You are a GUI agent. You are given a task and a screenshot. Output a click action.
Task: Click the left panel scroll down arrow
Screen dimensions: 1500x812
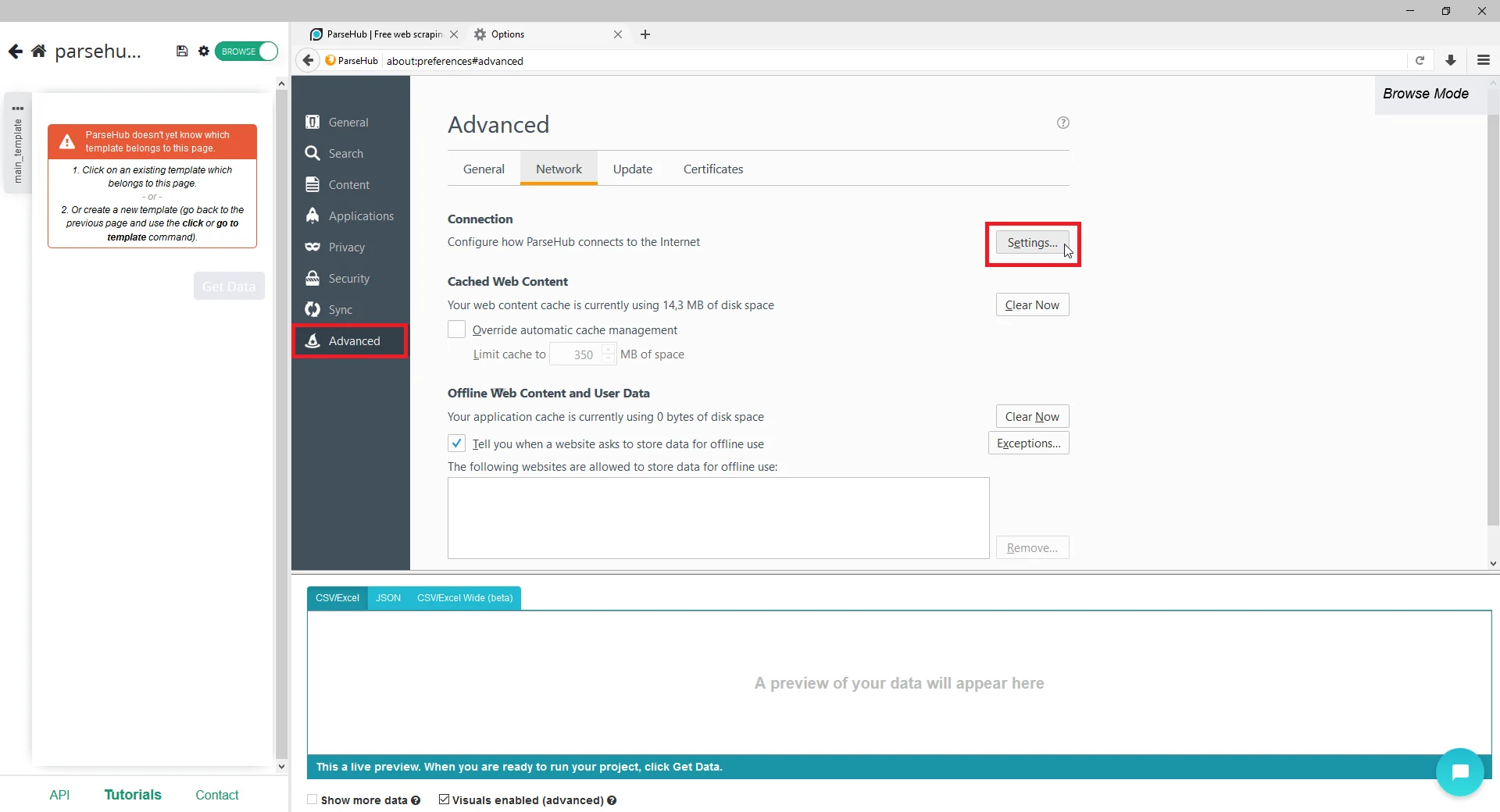pyautogui.click(x=282, y=767)
